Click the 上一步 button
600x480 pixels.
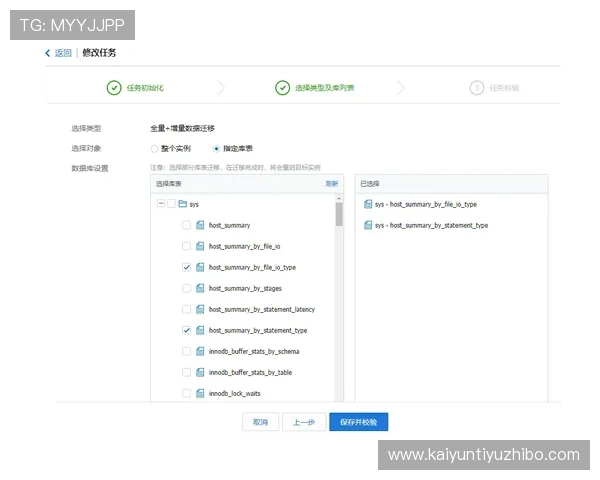click(x=303, y=423)
